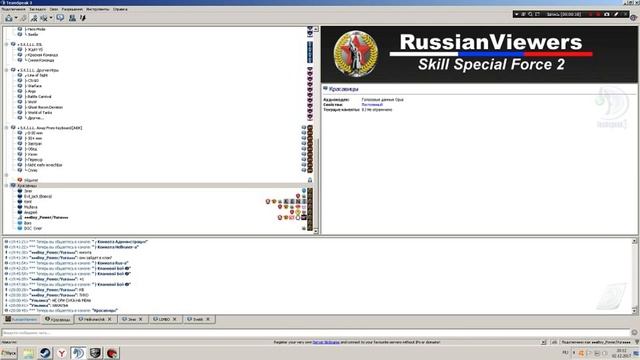Image resolution: width=640 pixels, height=360 pixels.
Task: Select the Battle Carnival channel
Action: click(39, 97)
